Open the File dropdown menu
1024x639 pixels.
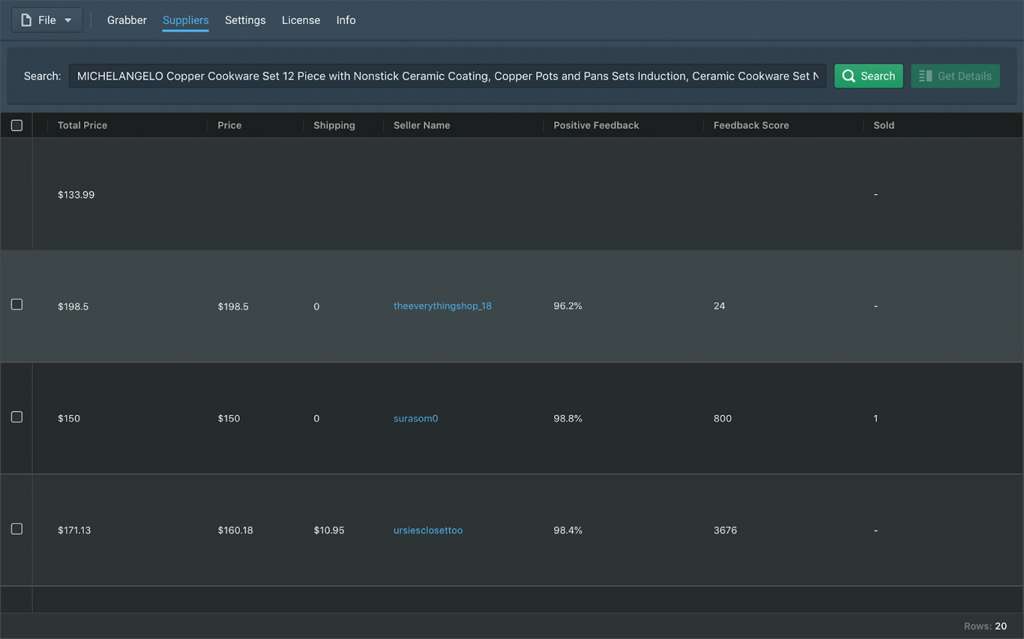pos(46,20)
